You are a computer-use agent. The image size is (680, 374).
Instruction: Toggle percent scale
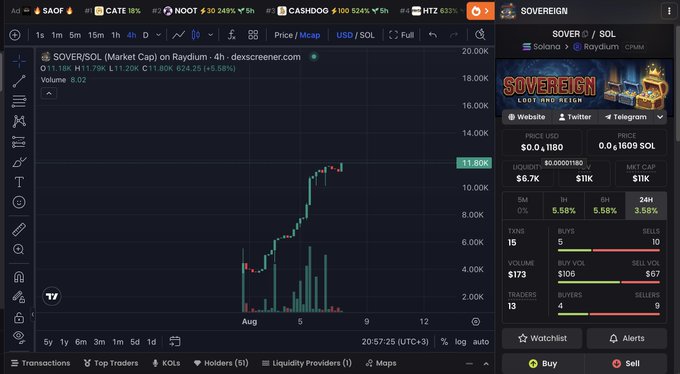[x=444, y=342]
